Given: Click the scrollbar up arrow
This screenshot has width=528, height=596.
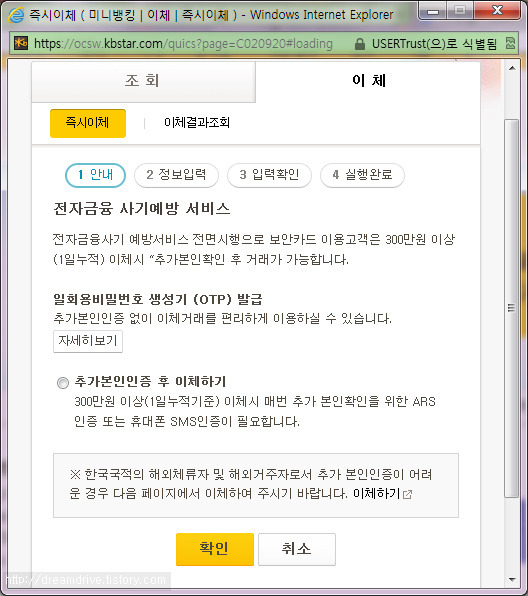Looking at the screenshot, I should coord(512,68).
